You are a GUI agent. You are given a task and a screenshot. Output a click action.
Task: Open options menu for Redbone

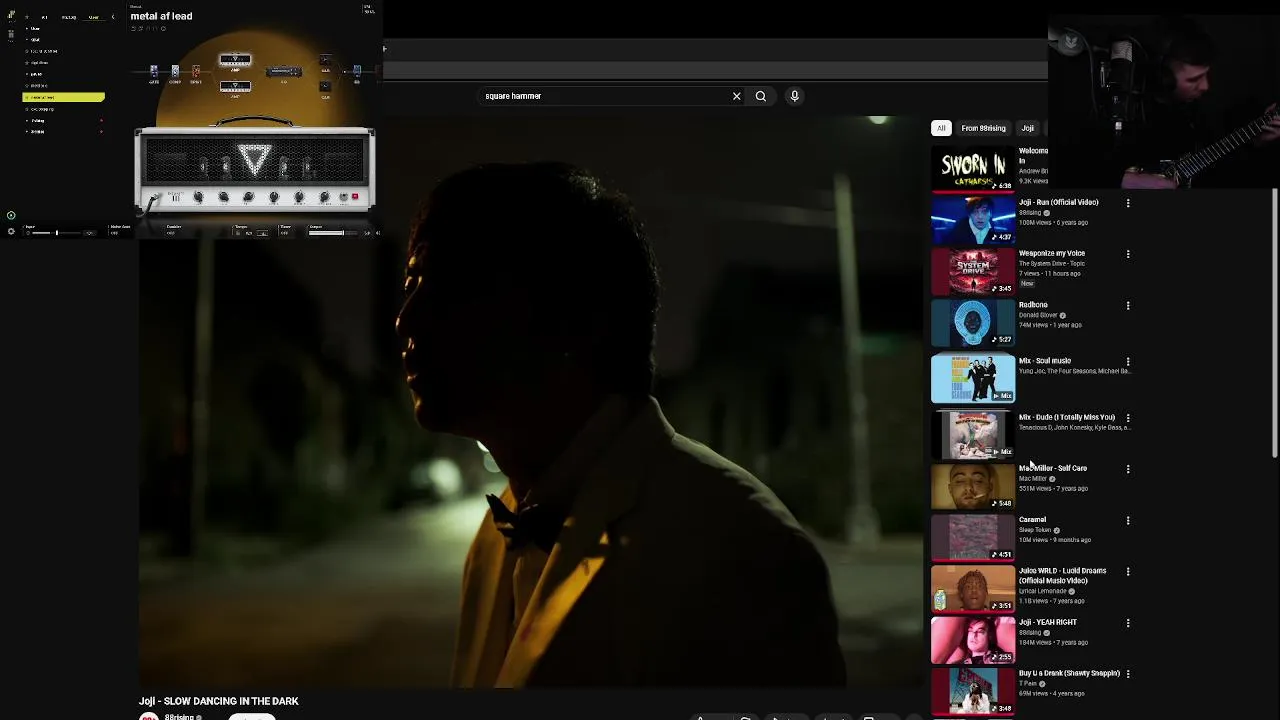click(1128, 306)
